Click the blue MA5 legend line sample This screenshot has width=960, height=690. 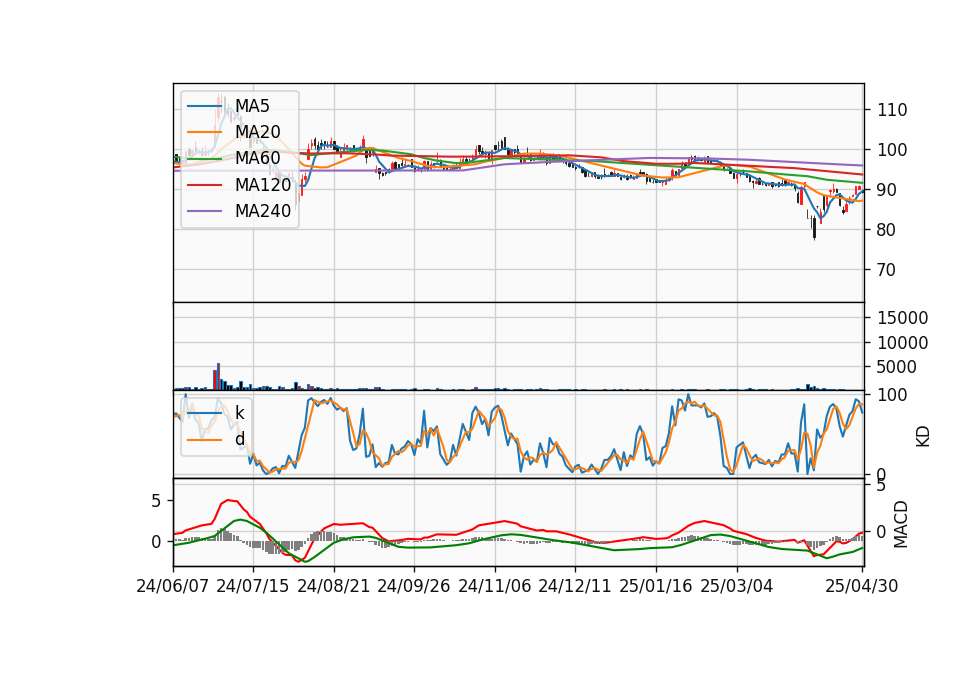pos(204,106)
